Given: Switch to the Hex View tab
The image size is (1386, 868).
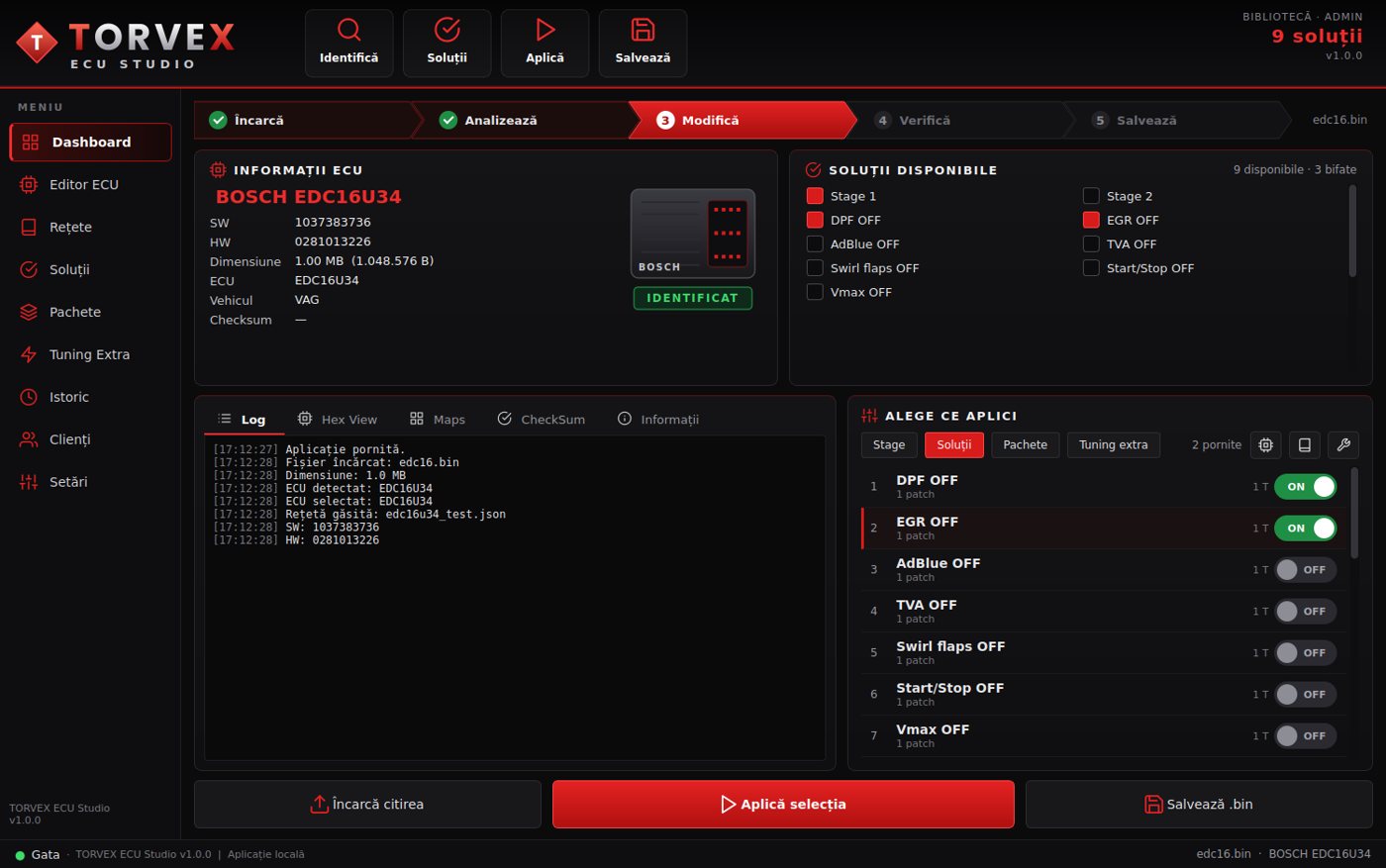Looking at the screenshot, I should 338,420.
